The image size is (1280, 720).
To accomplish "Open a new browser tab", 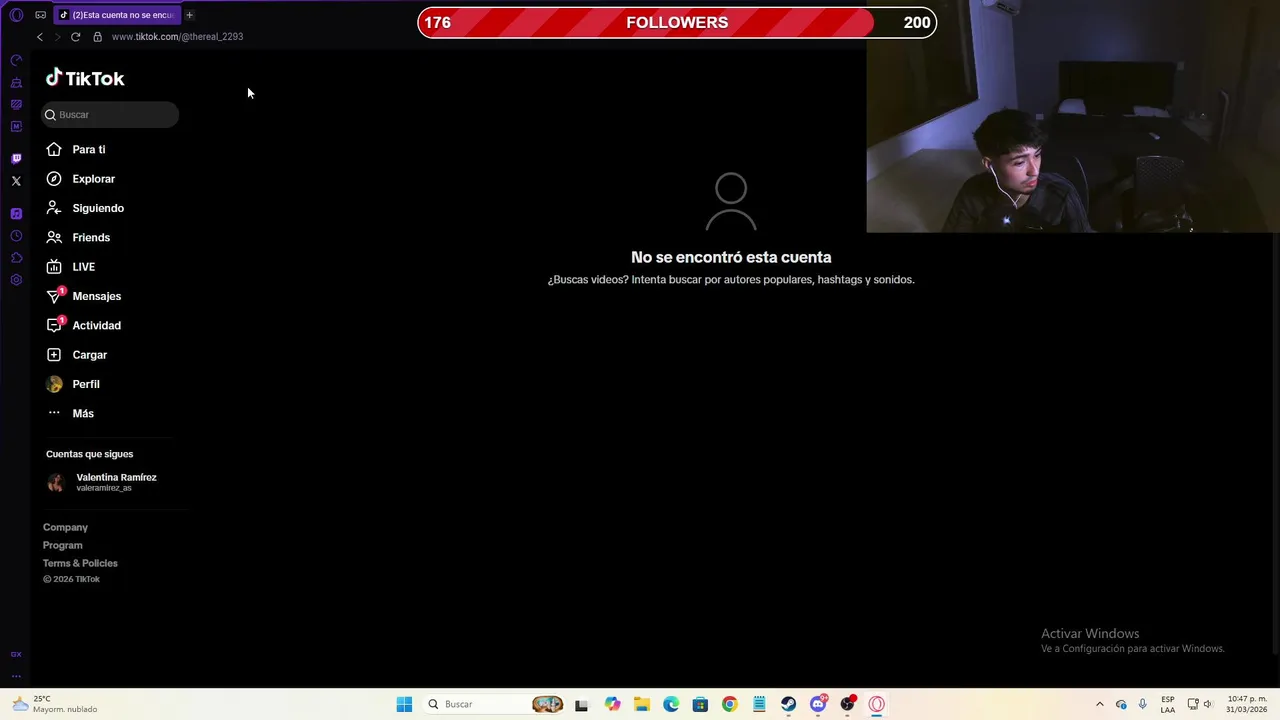I will pos(189,15).
